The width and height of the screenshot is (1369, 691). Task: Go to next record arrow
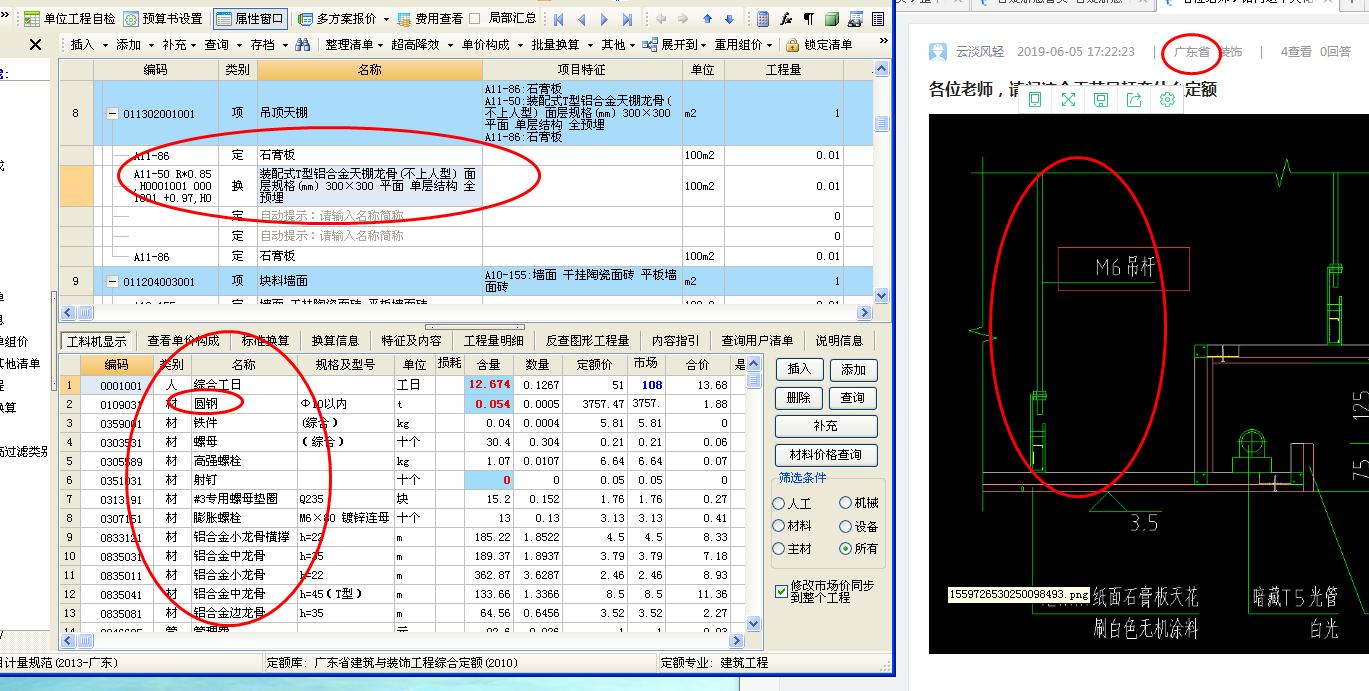pyautogui.click(x=605, y=19)
